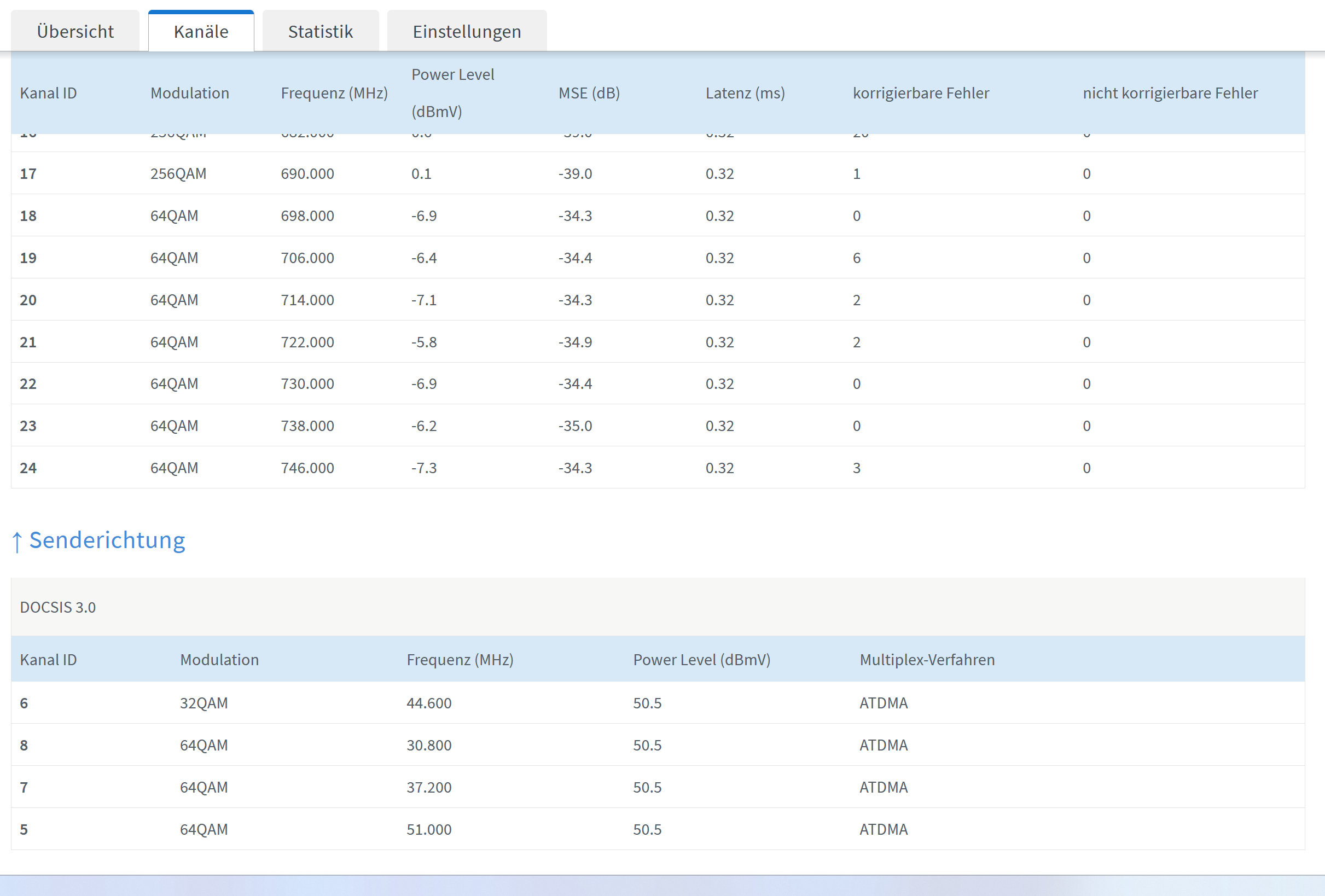Click the Senderichtung up arrow icon
The height and width of the screenshot is (896, 1325).
point(17,542)
